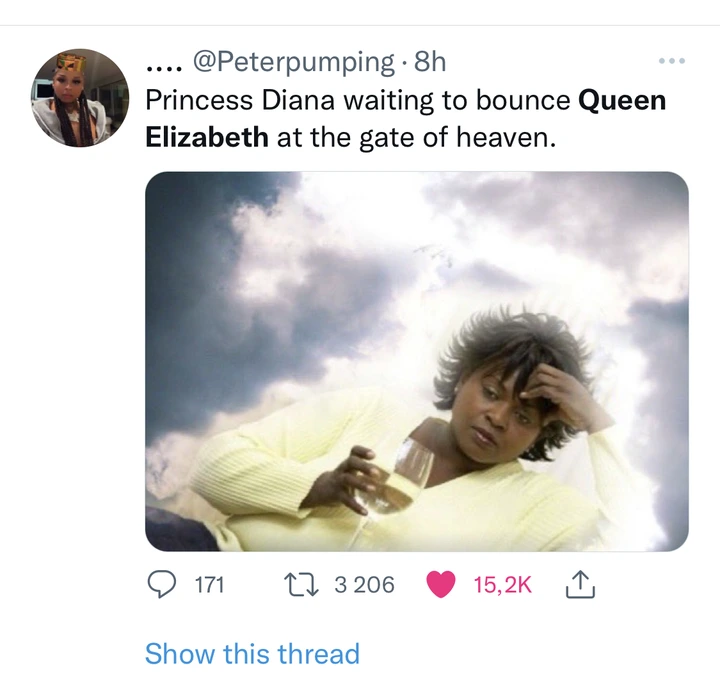Open the attached tweet photo
This screenshot has height=679, width=720.
tap(416, 360)
